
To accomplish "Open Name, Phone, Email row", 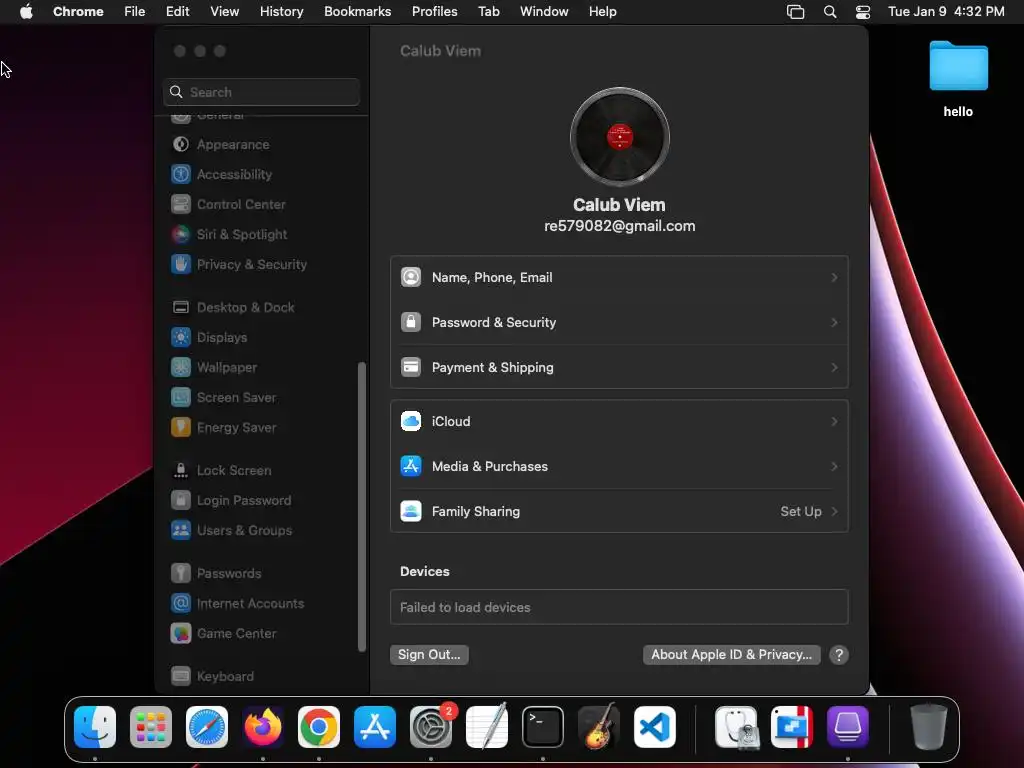I will click(619, 278).
